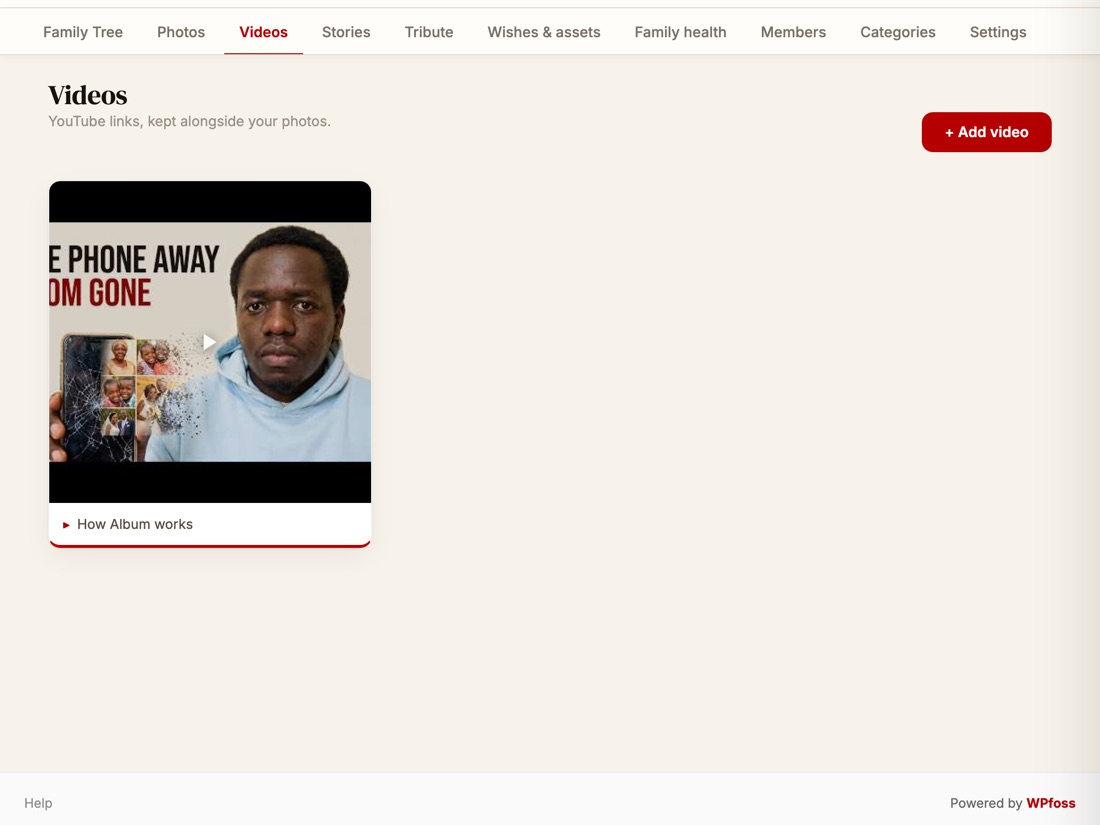Open the PHONE AWAY video thumbnail
Viewport: 1100px width, 825px height.
(x=210, y=342)
